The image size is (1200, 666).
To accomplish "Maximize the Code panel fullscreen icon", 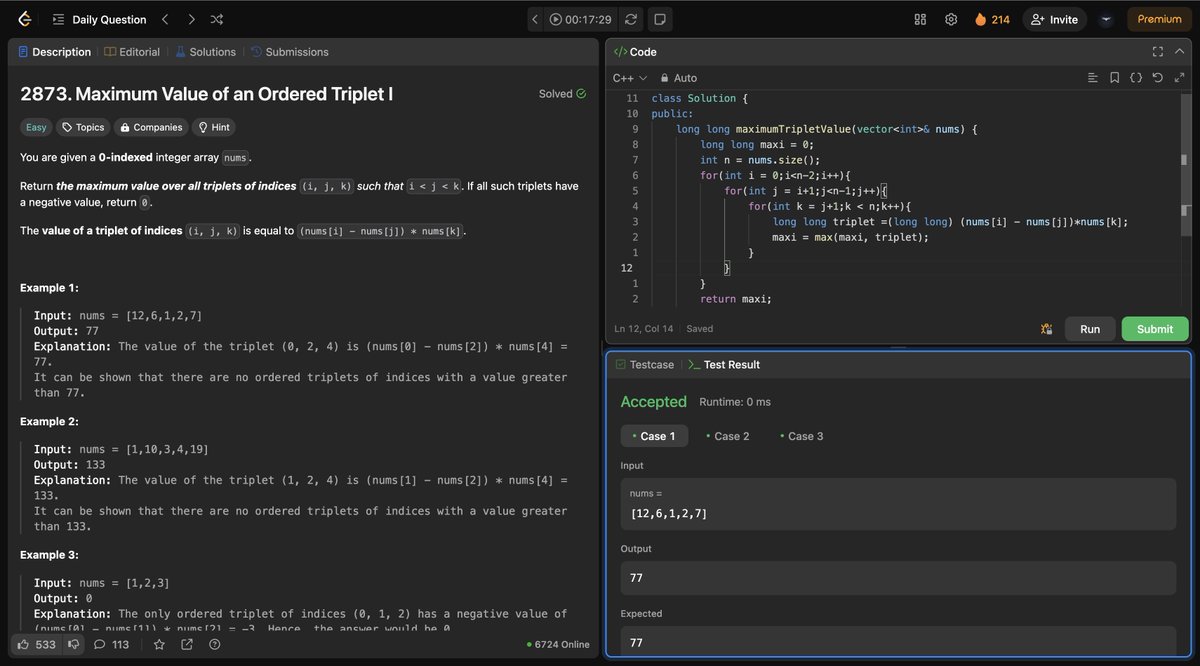I will pos(1157,52).
